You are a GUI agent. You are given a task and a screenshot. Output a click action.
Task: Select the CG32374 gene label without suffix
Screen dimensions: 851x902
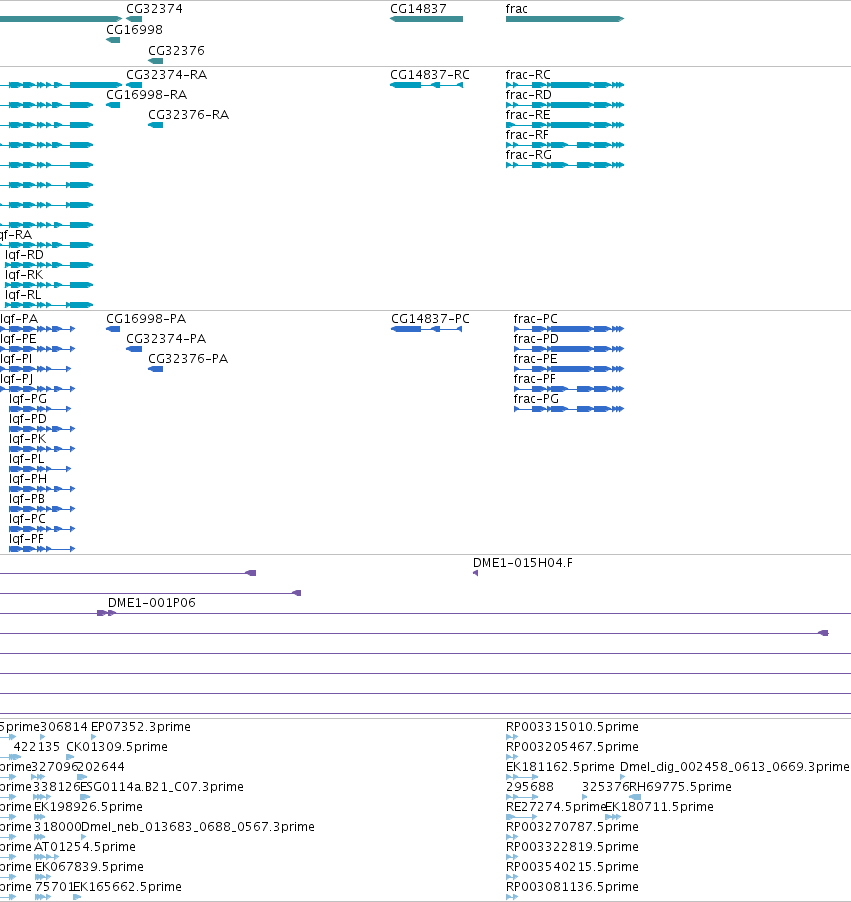pos(154,9)
